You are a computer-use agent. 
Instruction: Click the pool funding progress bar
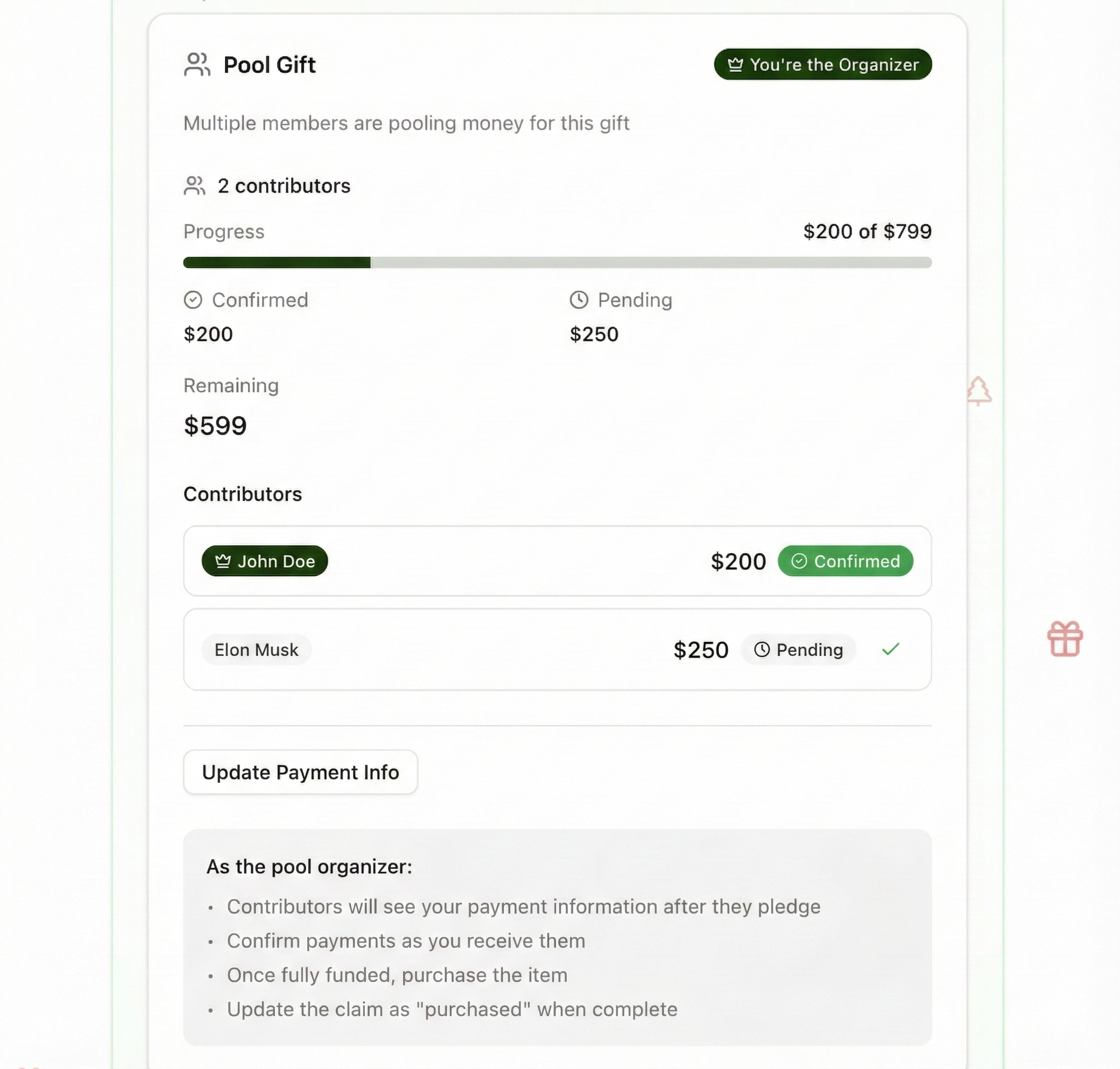[557, 262]
